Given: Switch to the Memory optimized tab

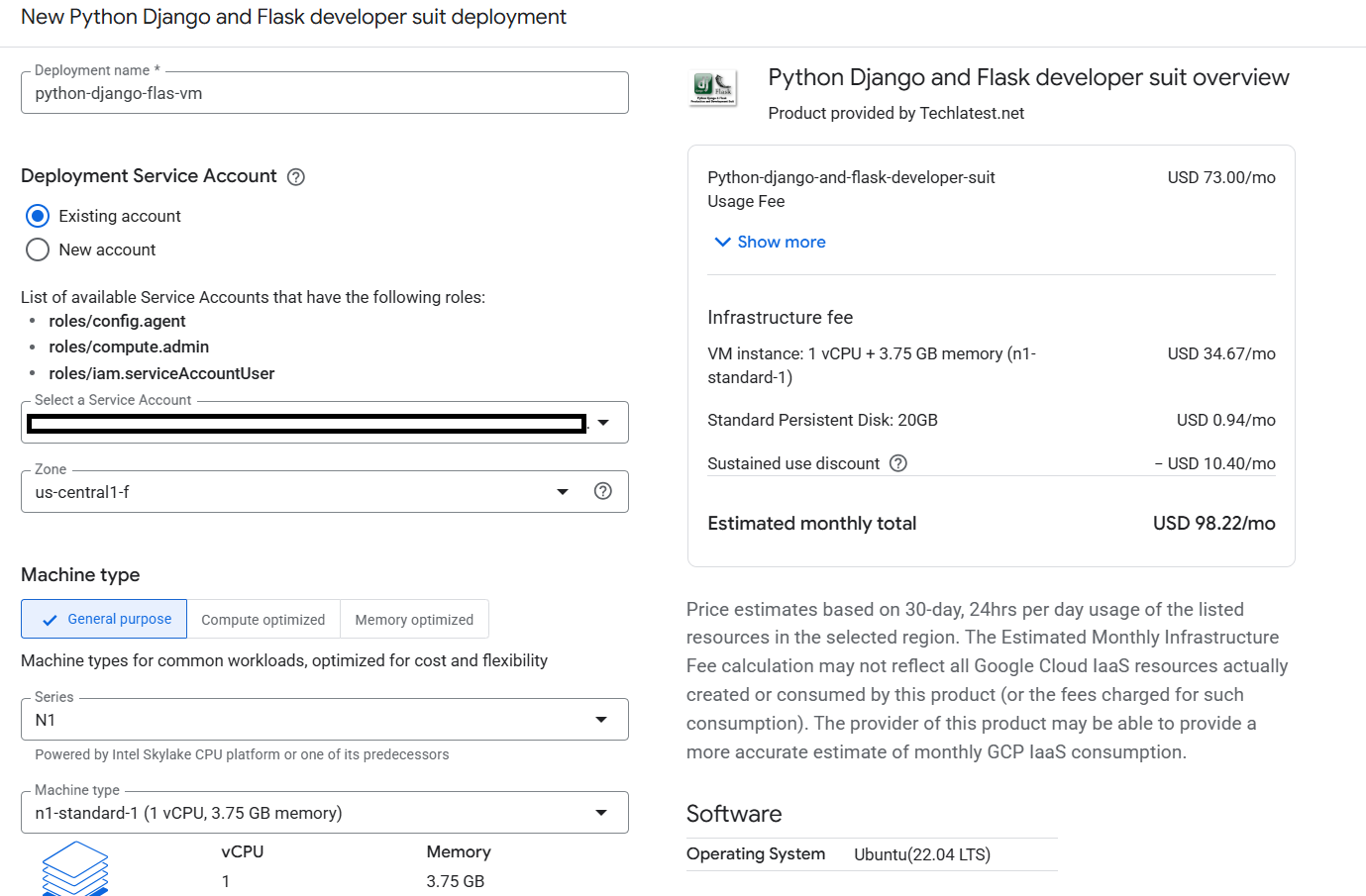Looking at the screenshot, I should tap(414, 620).
